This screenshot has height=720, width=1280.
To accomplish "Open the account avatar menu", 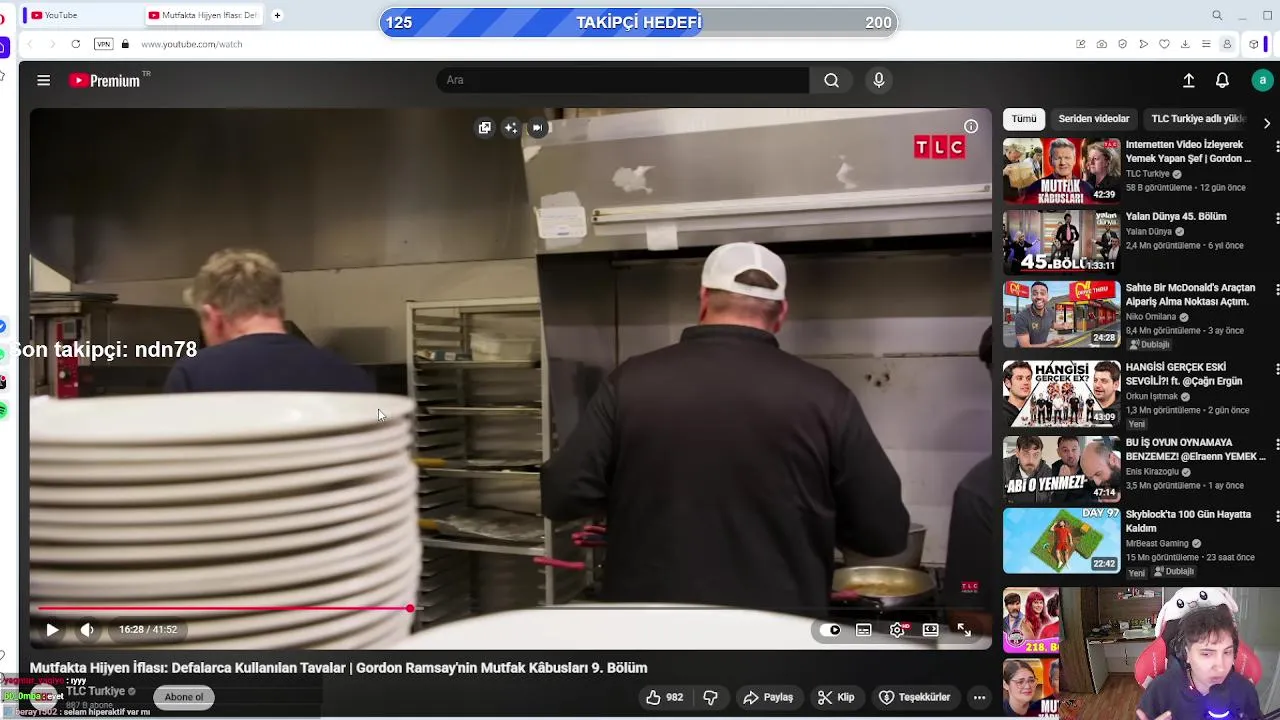I will click(1262, 80).
